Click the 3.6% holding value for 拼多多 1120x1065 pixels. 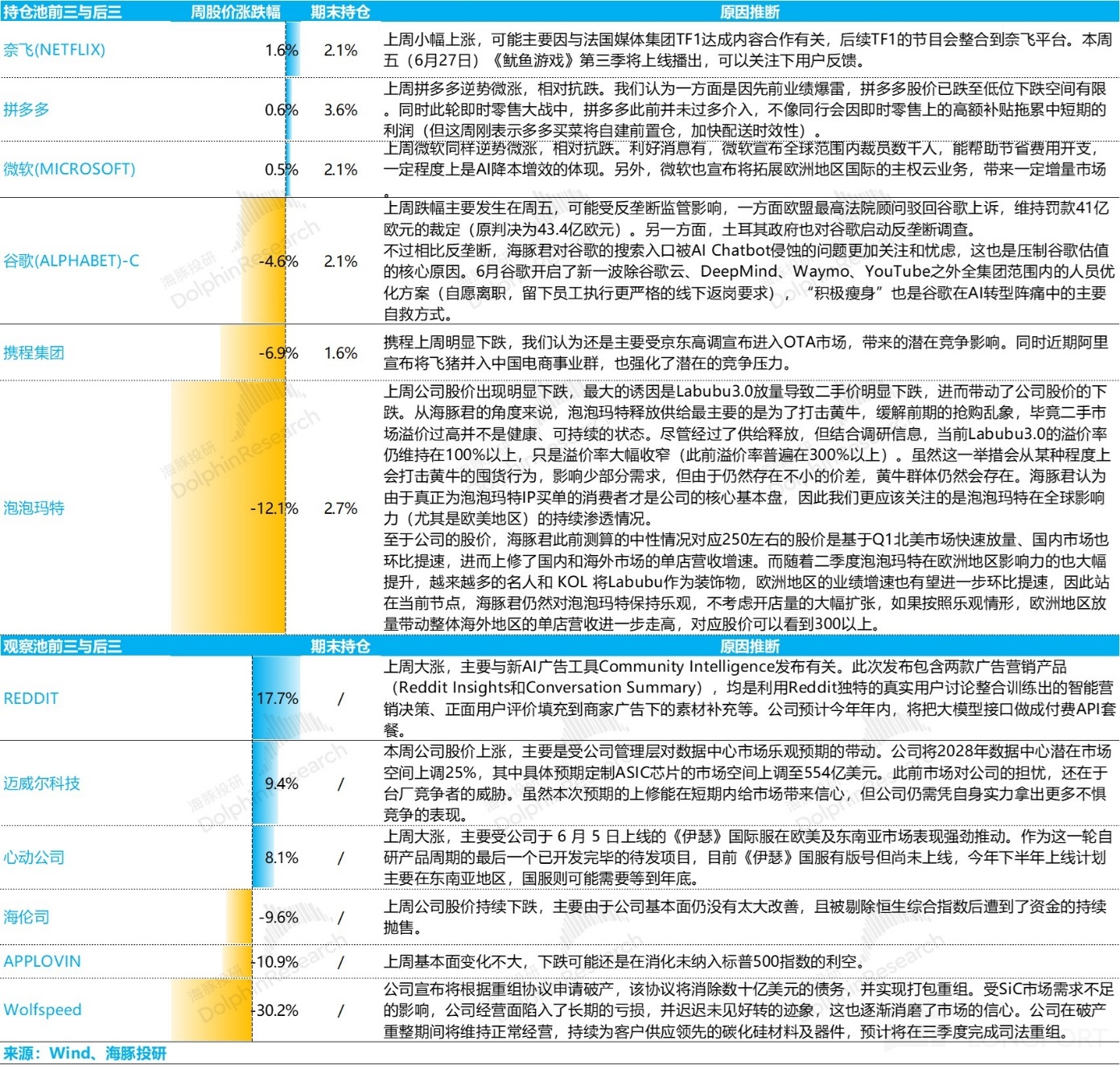pyautogui.click(x=340, y=109)
